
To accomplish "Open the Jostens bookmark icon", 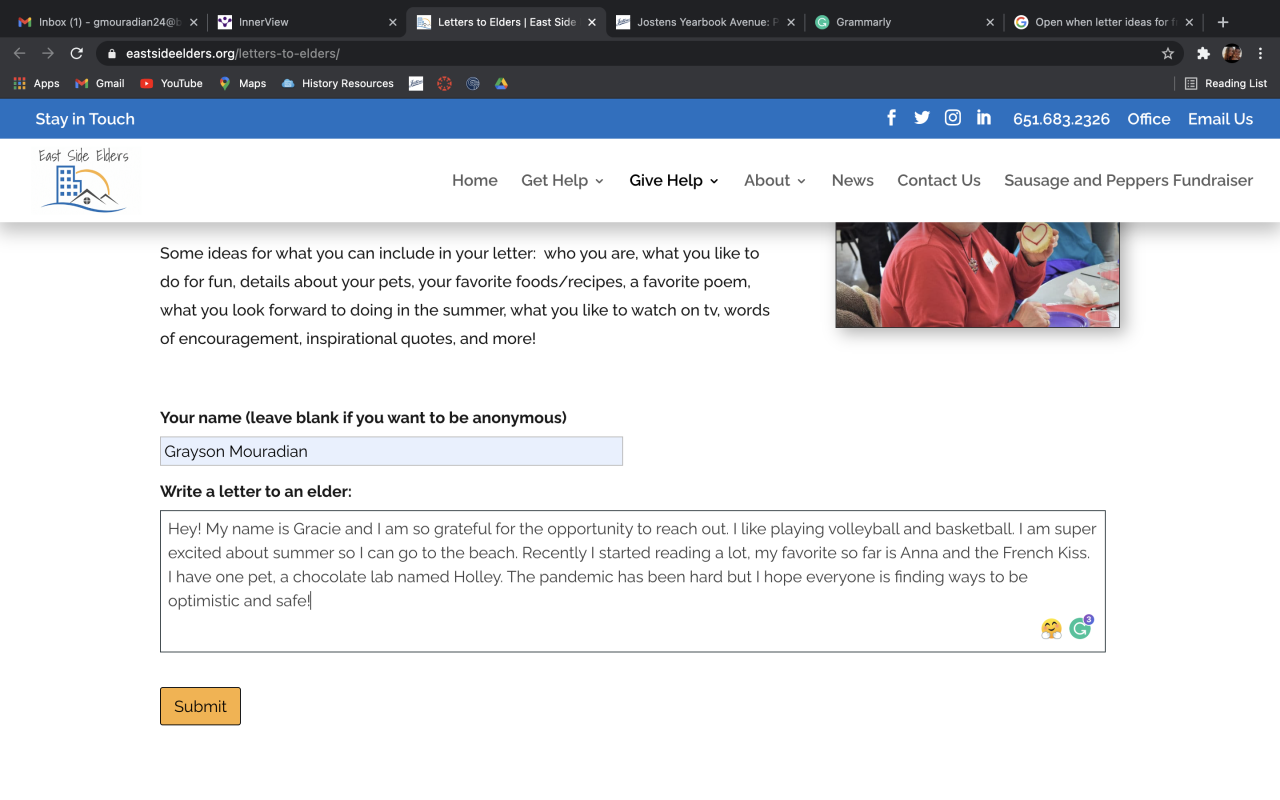I will click(x=416, y=83).
